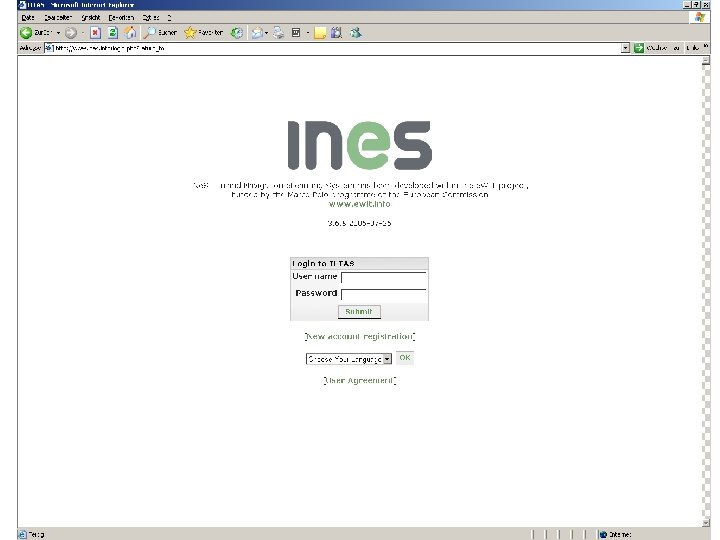Open the Bearbeiten menu
The width and height of the screenshot is (720, 540).
tap(58, 17)
